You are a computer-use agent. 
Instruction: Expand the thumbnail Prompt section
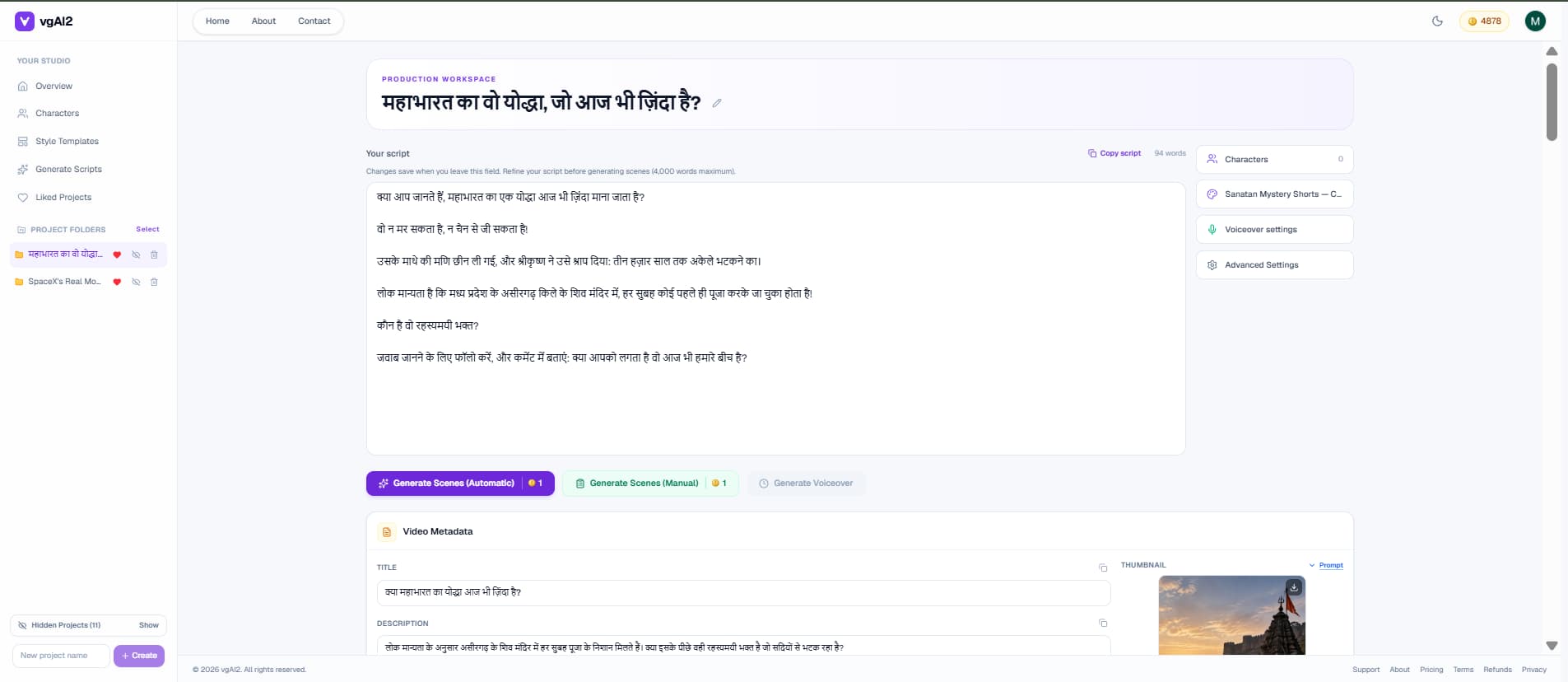[1326, 565]
